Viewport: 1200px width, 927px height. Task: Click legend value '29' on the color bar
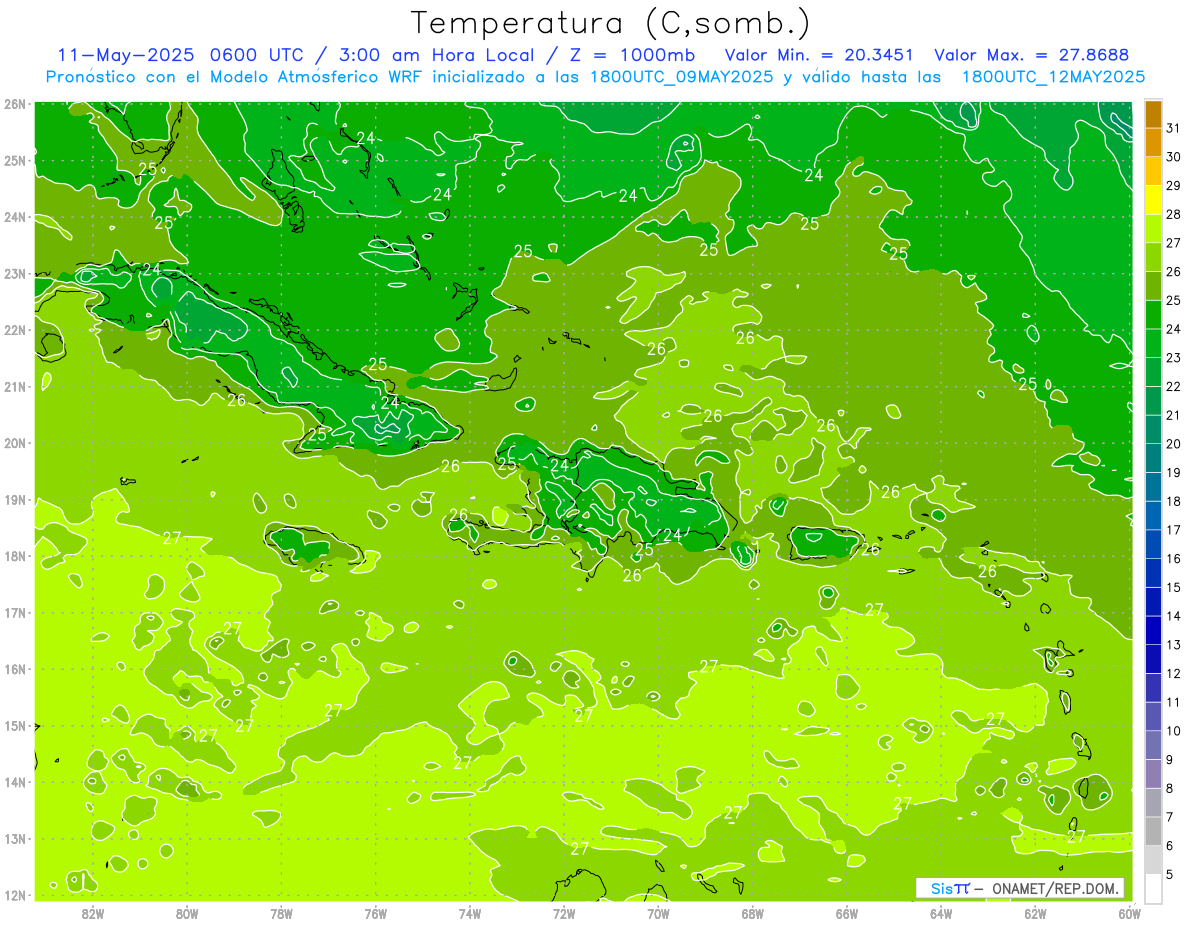click(x=1173, y=186)
